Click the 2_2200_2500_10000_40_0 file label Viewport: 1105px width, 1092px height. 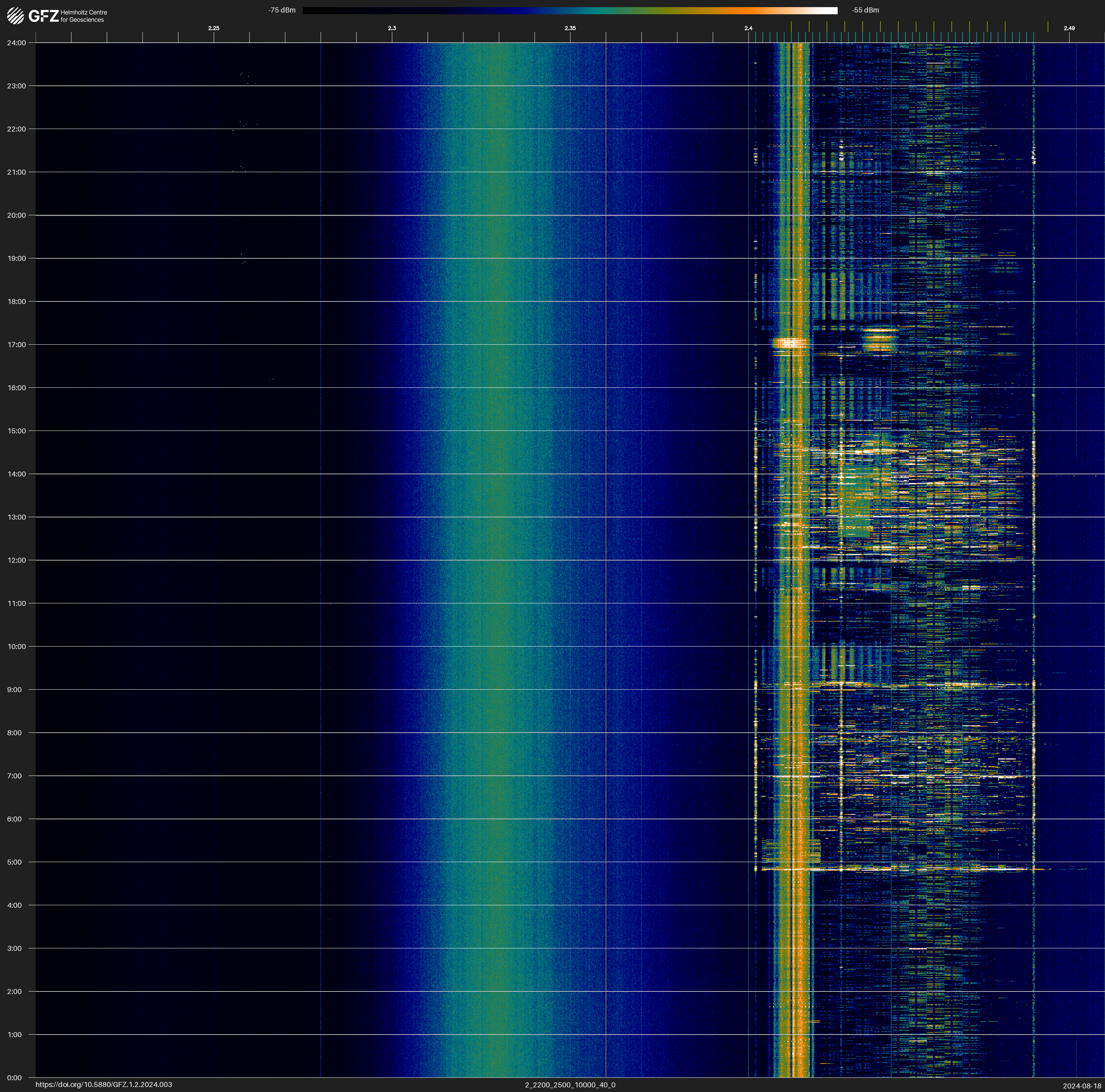click(570, 1085)
